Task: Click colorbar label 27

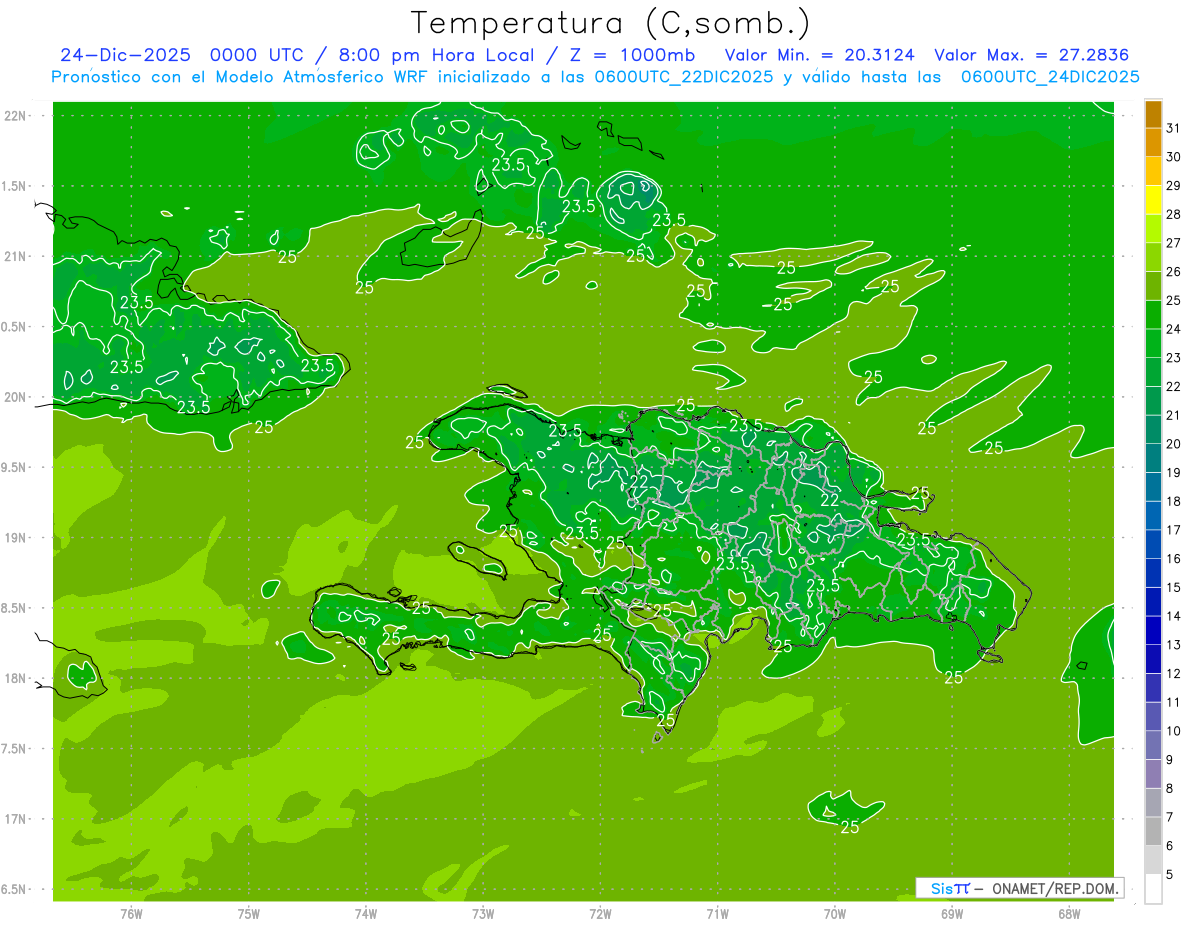Action: [1173, 243]
